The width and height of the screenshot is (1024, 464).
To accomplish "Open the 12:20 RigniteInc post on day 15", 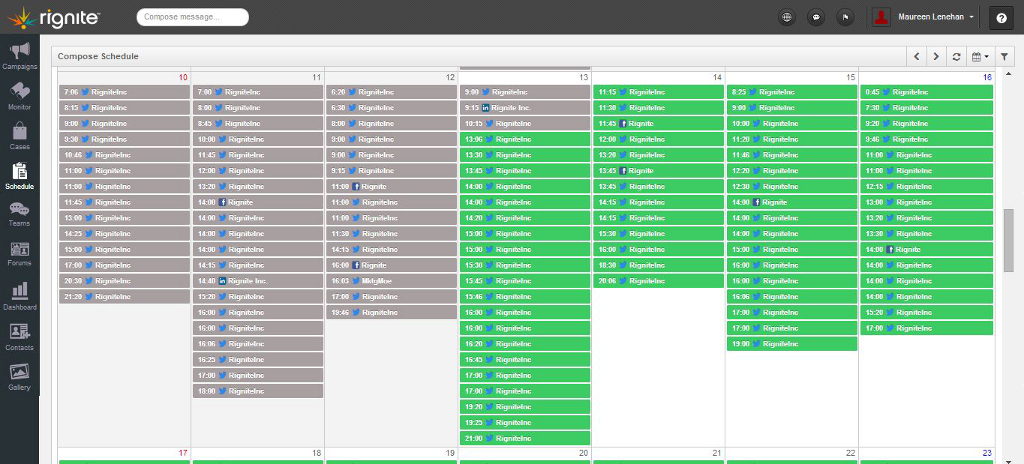I will pos(792,171).
